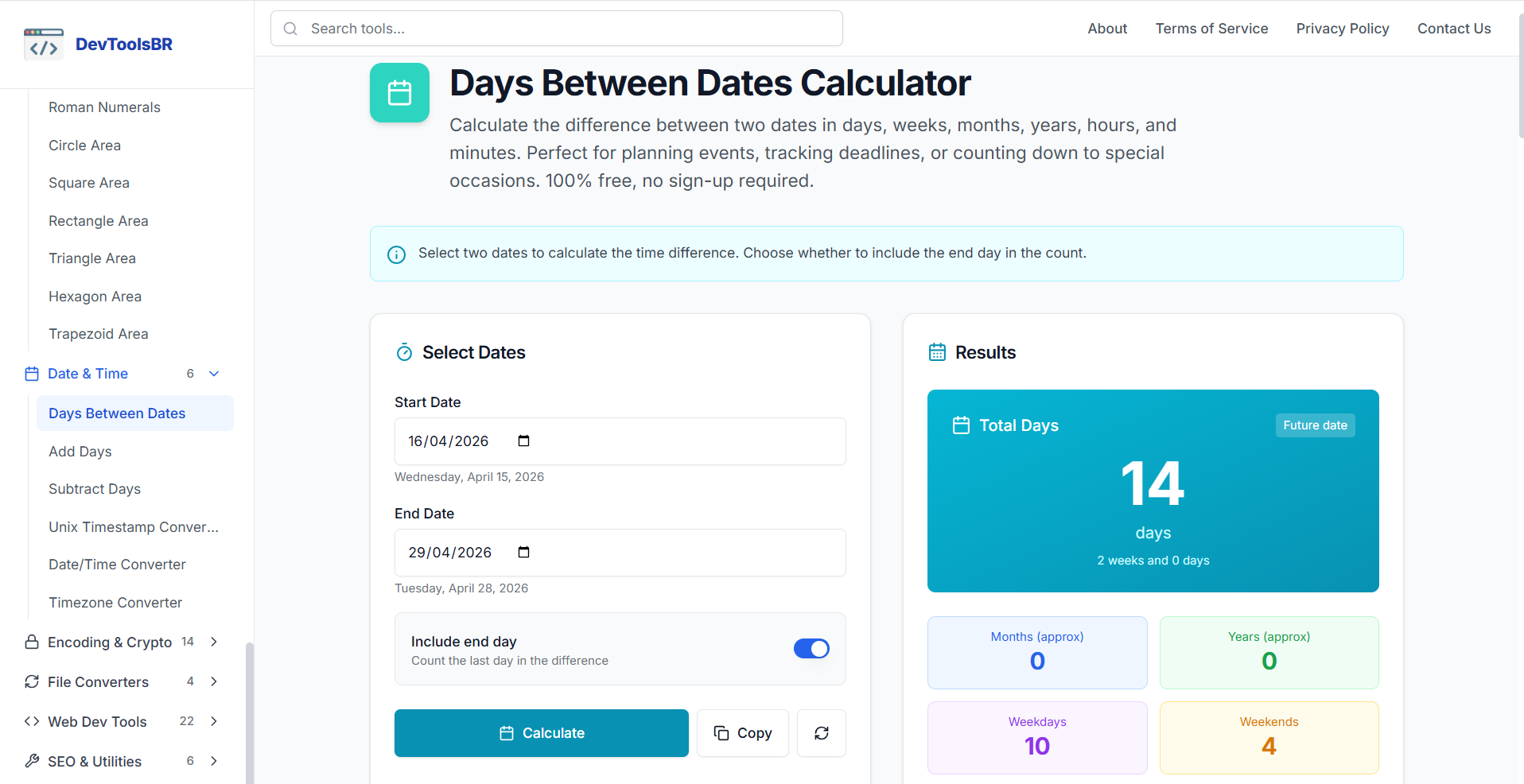This screenshot has height=784, width=1524.
Task: Click the teal calendar icon beside the page title
Action: pyautogui.click(x=399, y=92)
